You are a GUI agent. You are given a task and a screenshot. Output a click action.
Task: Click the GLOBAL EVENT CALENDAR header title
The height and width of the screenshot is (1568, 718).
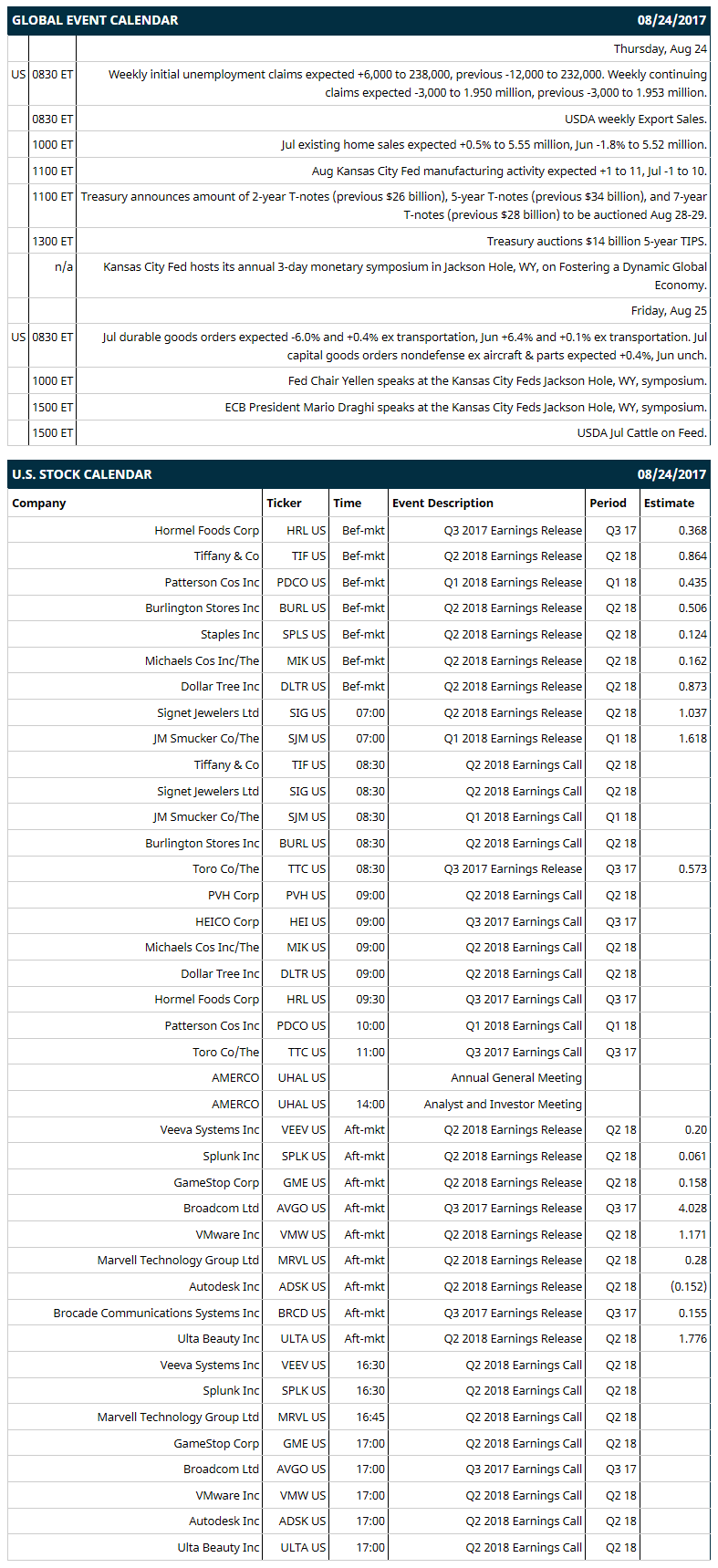point(95,20)
